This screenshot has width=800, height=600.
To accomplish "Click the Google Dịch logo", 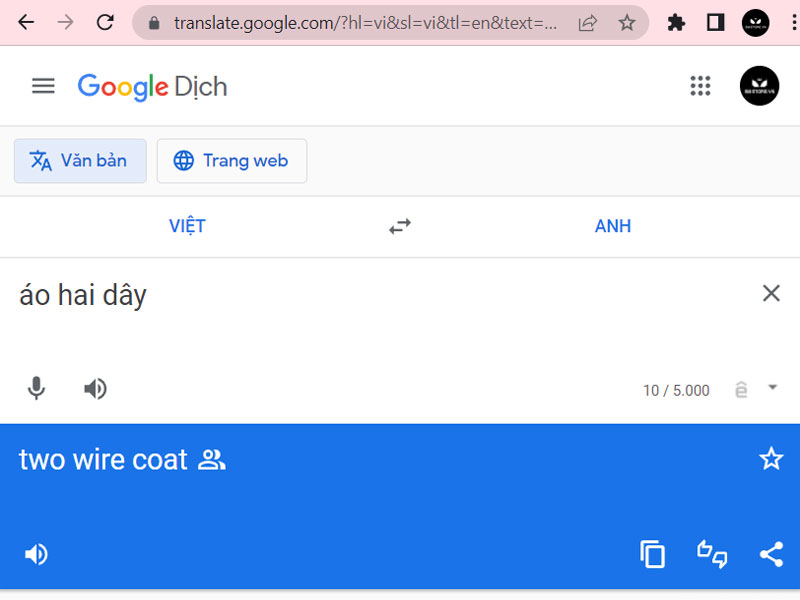I will [x=152, y=87].
